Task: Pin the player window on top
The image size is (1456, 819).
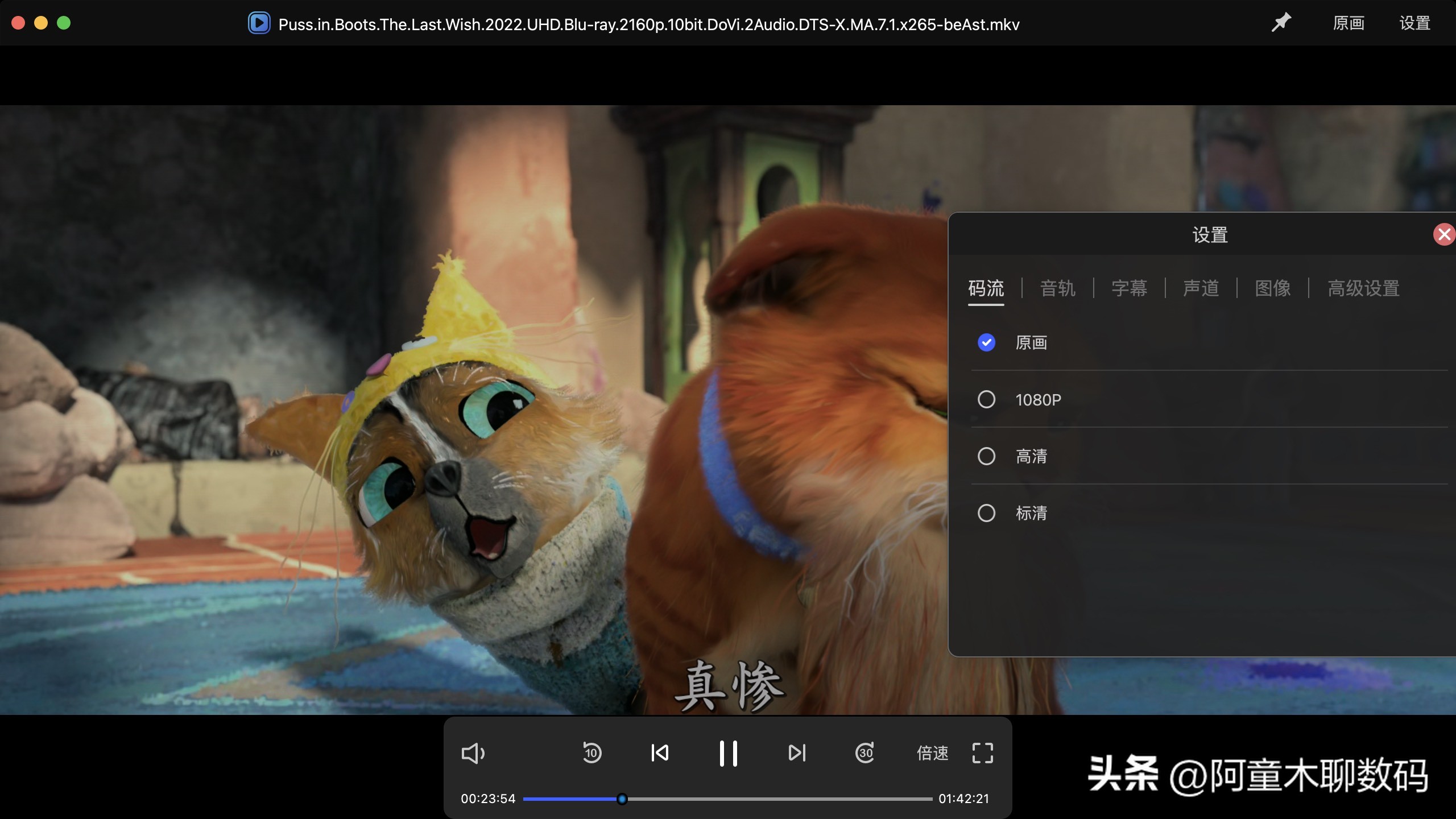Action: [x=1281, y=23]
